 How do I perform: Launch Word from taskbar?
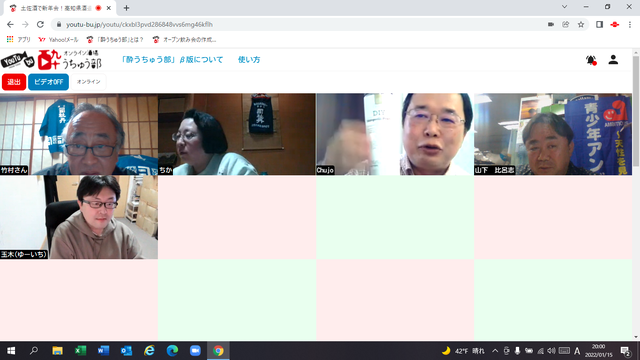coord(103,351)
